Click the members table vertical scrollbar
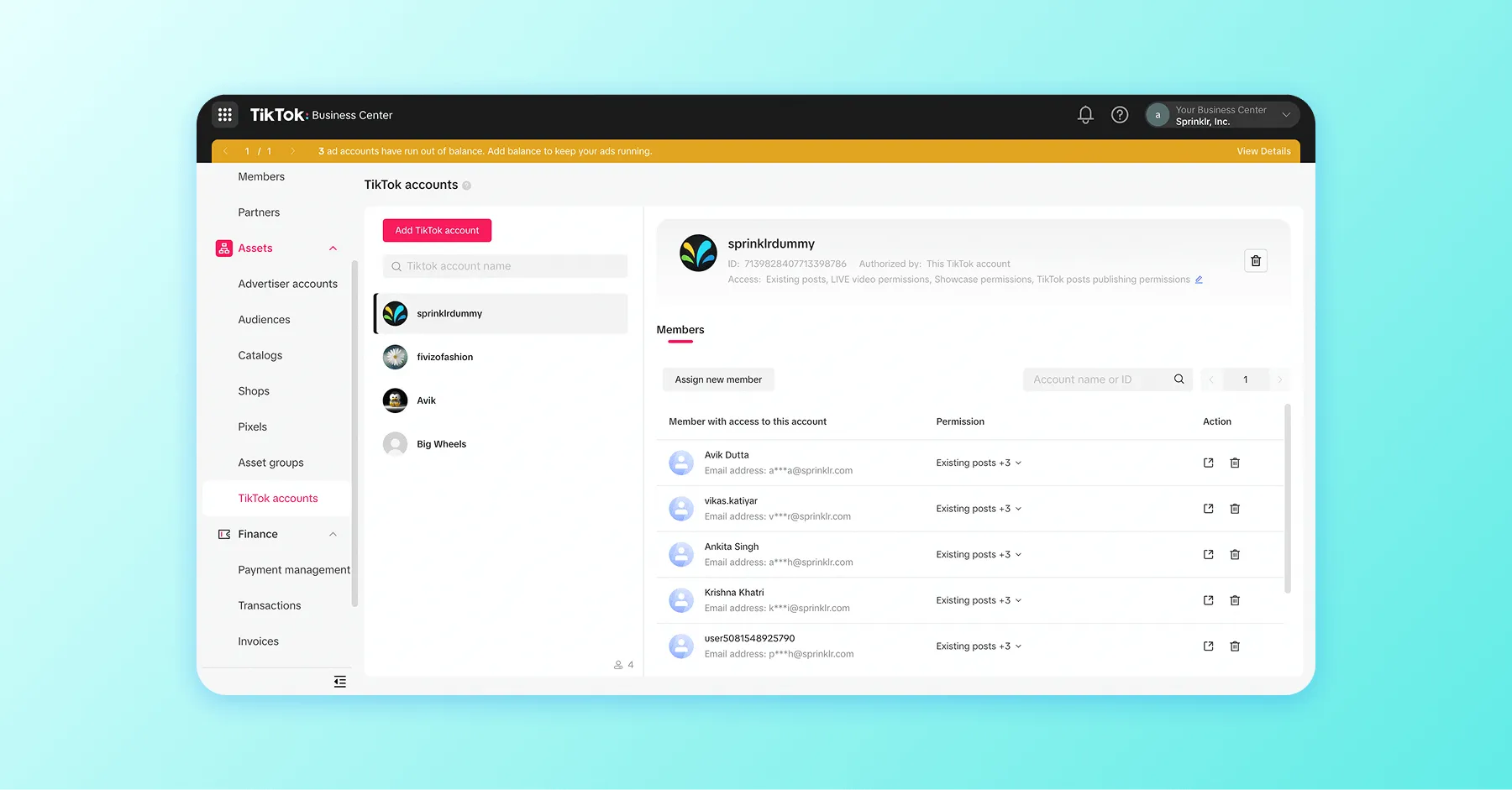 pos(1288,499)
